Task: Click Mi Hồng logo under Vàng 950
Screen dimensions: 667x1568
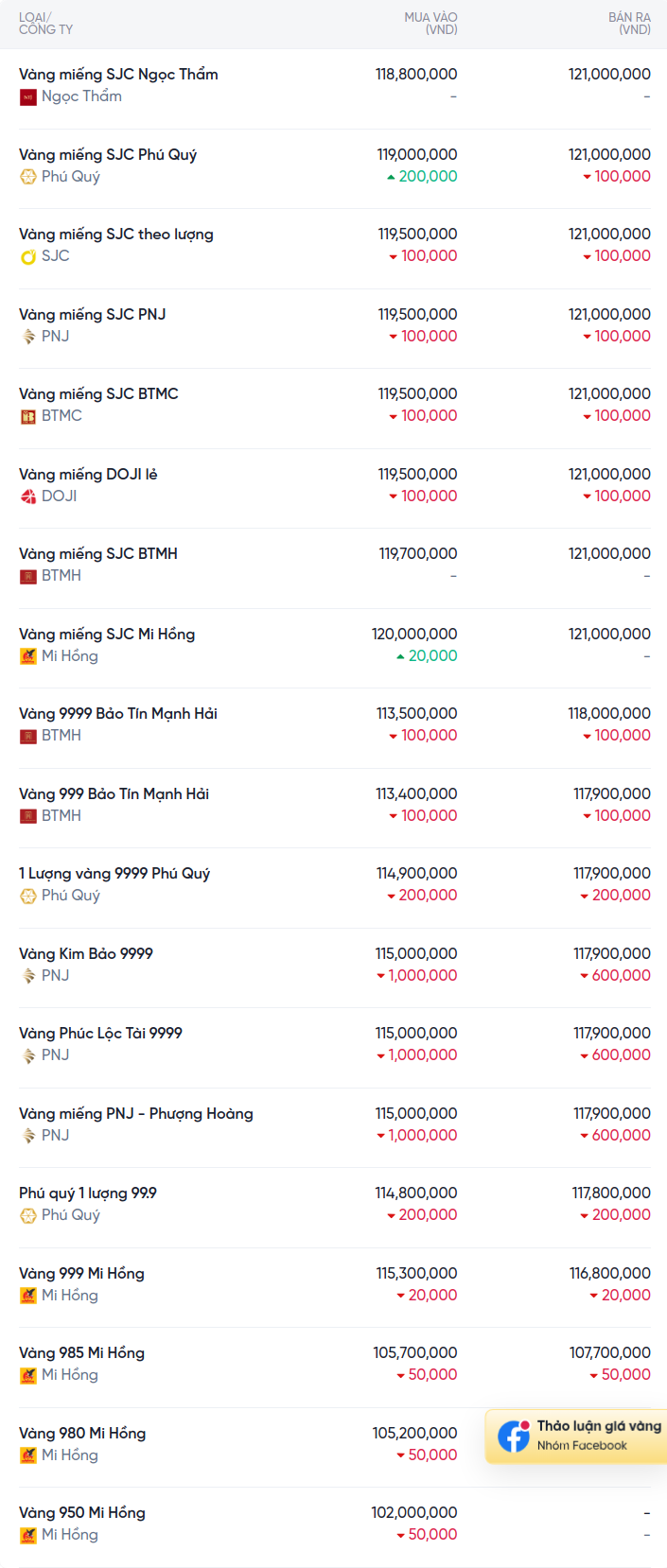Action: point(28,1535)
